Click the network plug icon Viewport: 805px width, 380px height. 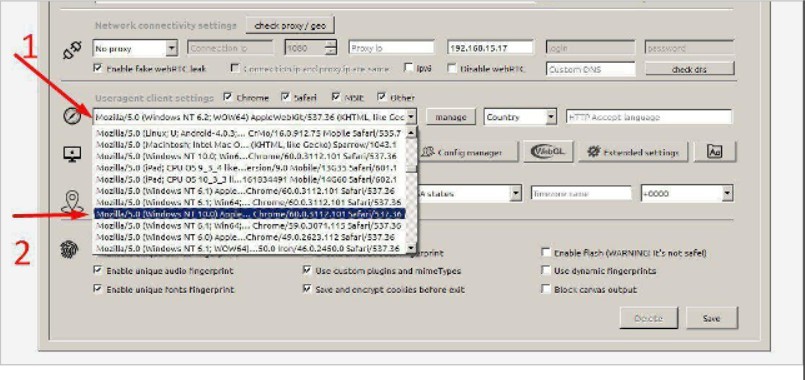pyautogui.click(x=71, y=50)
